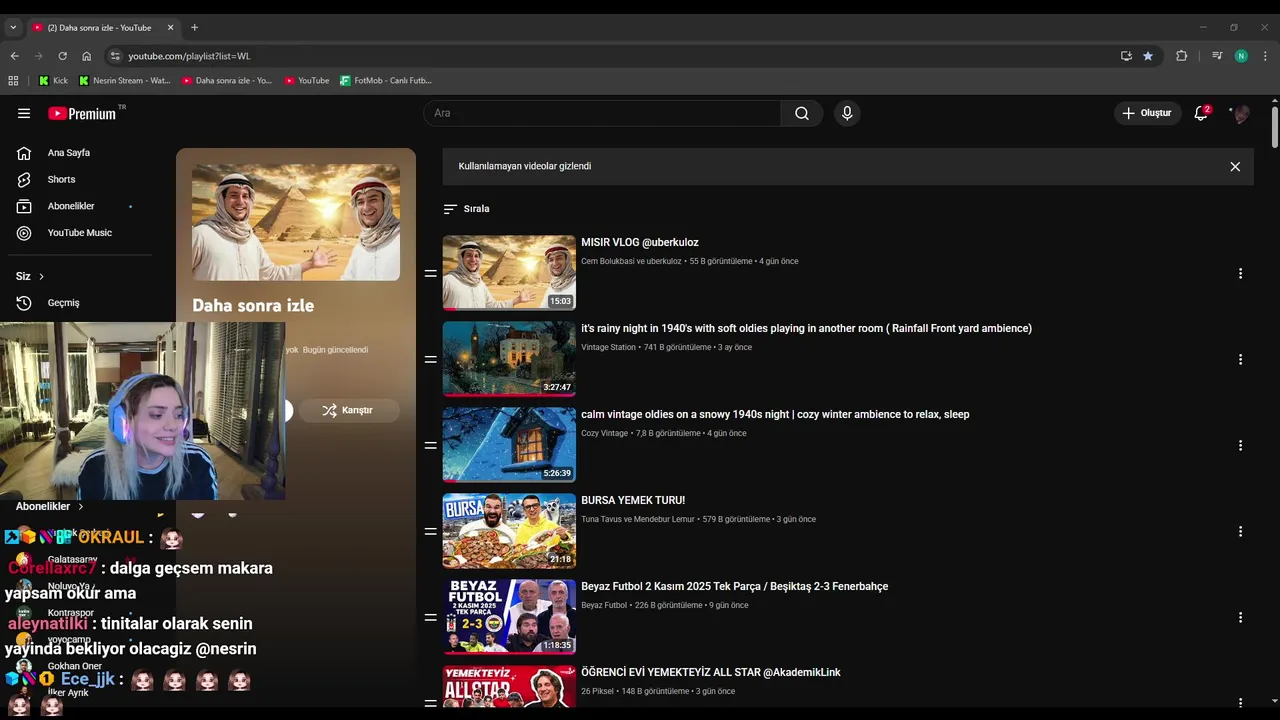Click the address bar URL
The image size is (1280, 720).
(189, 56)
